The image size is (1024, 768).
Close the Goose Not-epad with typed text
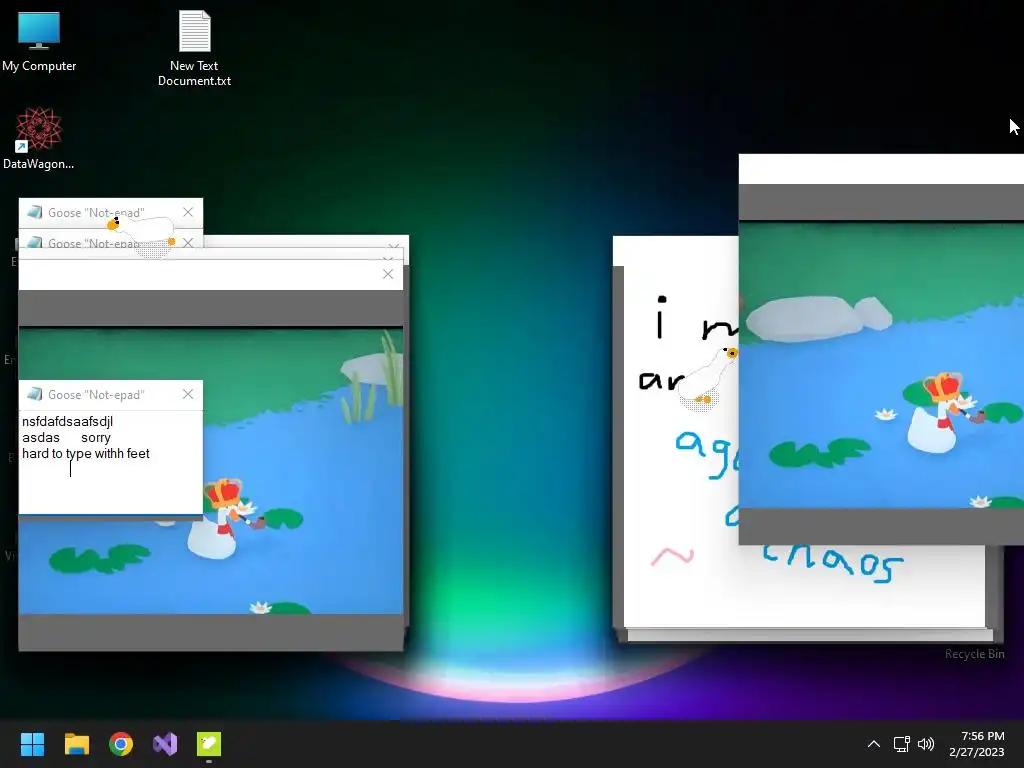(x=188, y=394)
